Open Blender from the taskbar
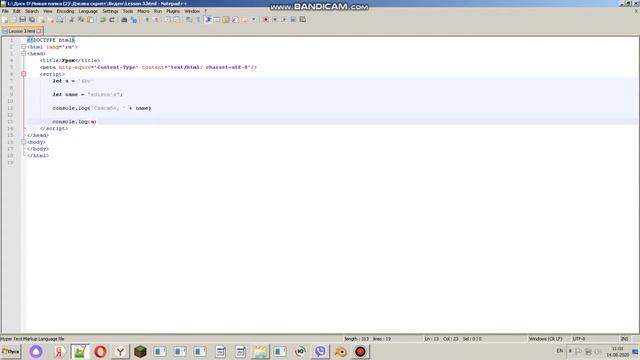The height and width of the screenshot is (360, 640). tap(340, 351)
